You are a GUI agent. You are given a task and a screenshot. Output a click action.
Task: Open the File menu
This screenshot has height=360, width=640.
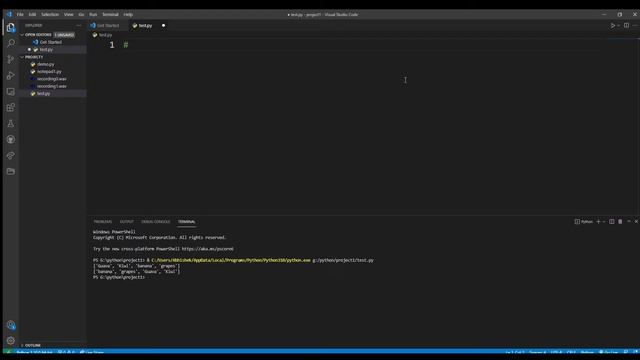point(20,14)
